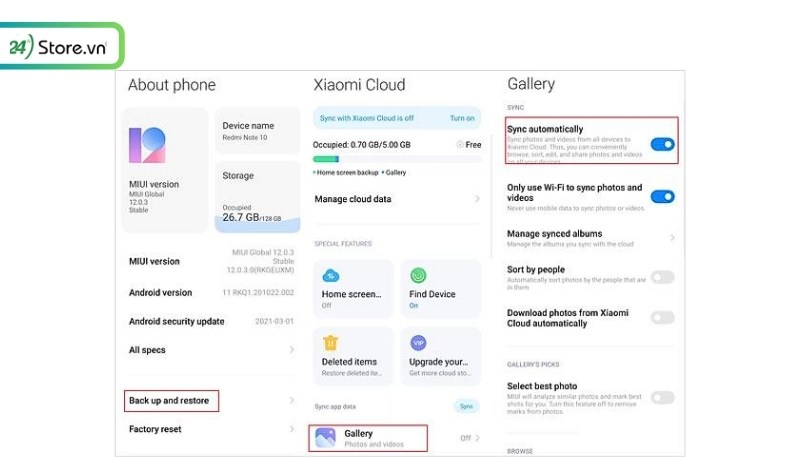Select the Manage cloud data entry
This screenshot has width=800, height=457.
click(x=397, y=199)
